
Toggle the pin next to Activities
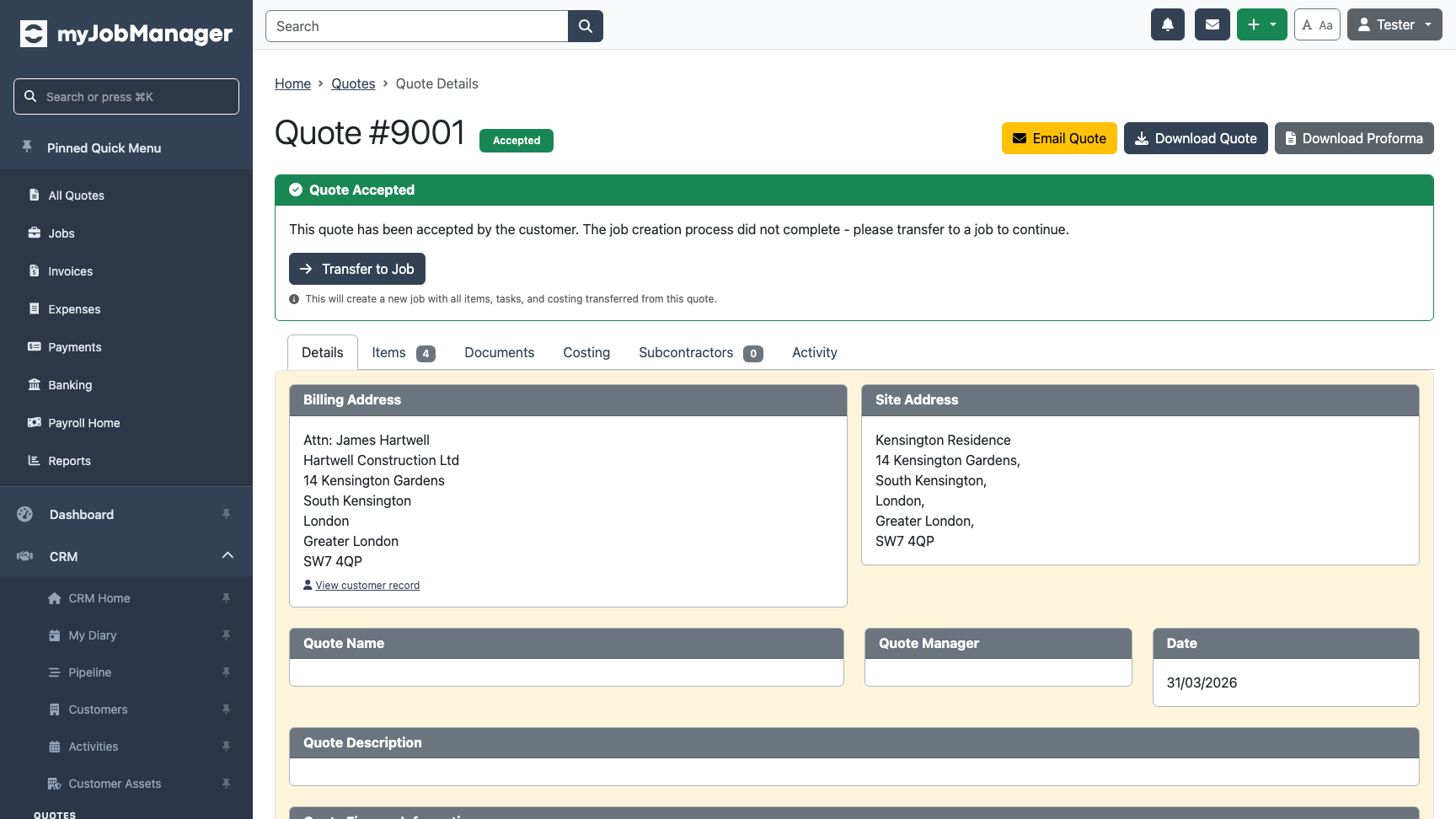226,747
